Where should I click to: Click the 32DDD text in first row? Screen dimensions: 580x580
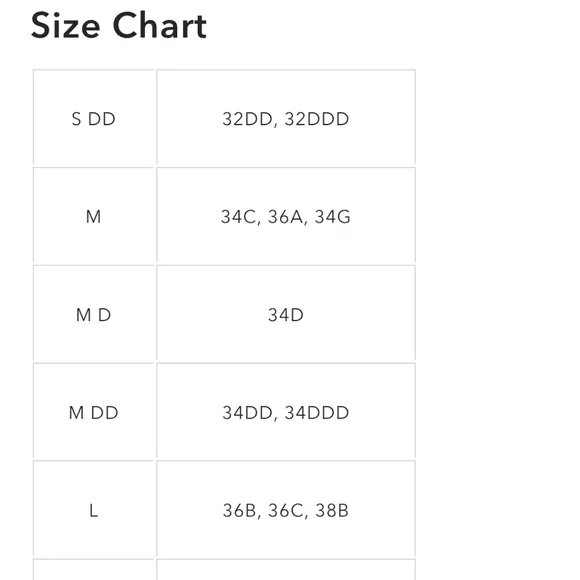[x=317, y=119]
